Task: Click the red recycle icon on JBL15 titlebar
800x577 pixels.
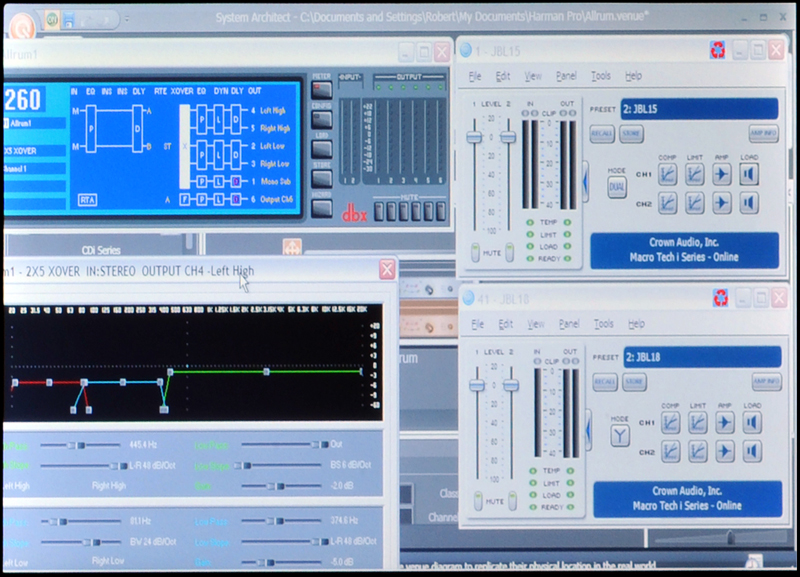Action: click(x=716, y=50)
